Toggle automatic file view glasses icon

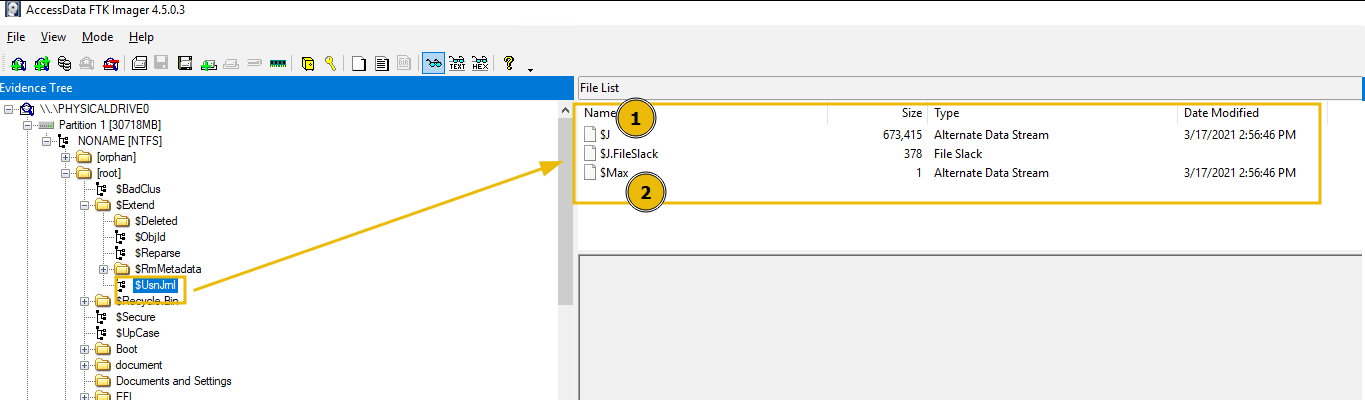434,63
